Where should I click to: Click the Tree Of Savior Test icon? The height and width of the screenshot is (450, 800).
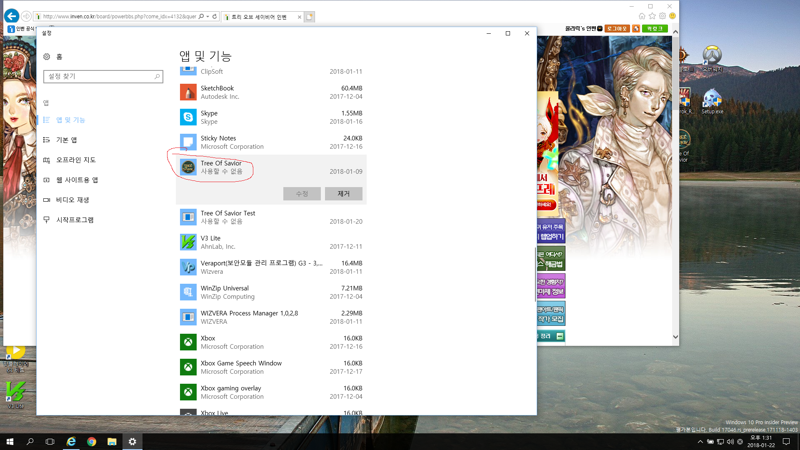tap(188, 217)
